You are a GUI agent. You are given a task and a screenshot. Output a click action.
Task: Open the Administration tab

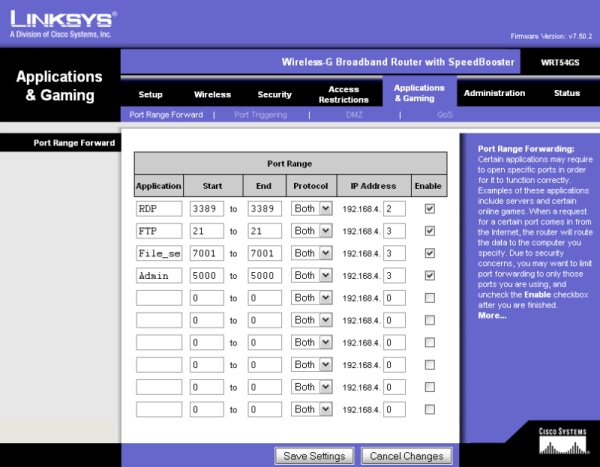494,93
